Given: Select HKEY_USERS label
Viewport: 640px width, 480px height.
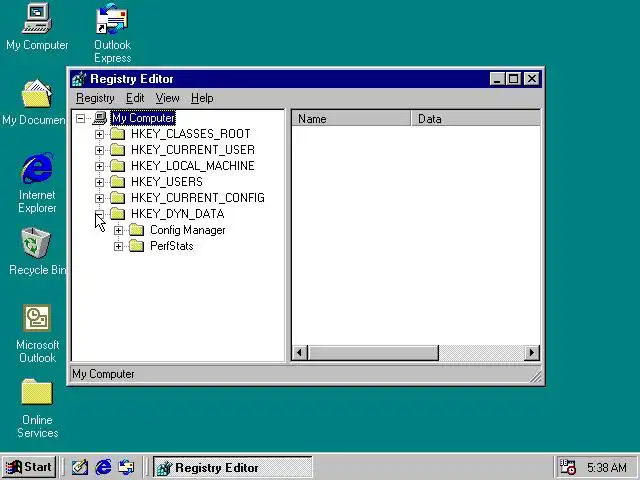Looking at the screenshot, I should coord(167,182).
